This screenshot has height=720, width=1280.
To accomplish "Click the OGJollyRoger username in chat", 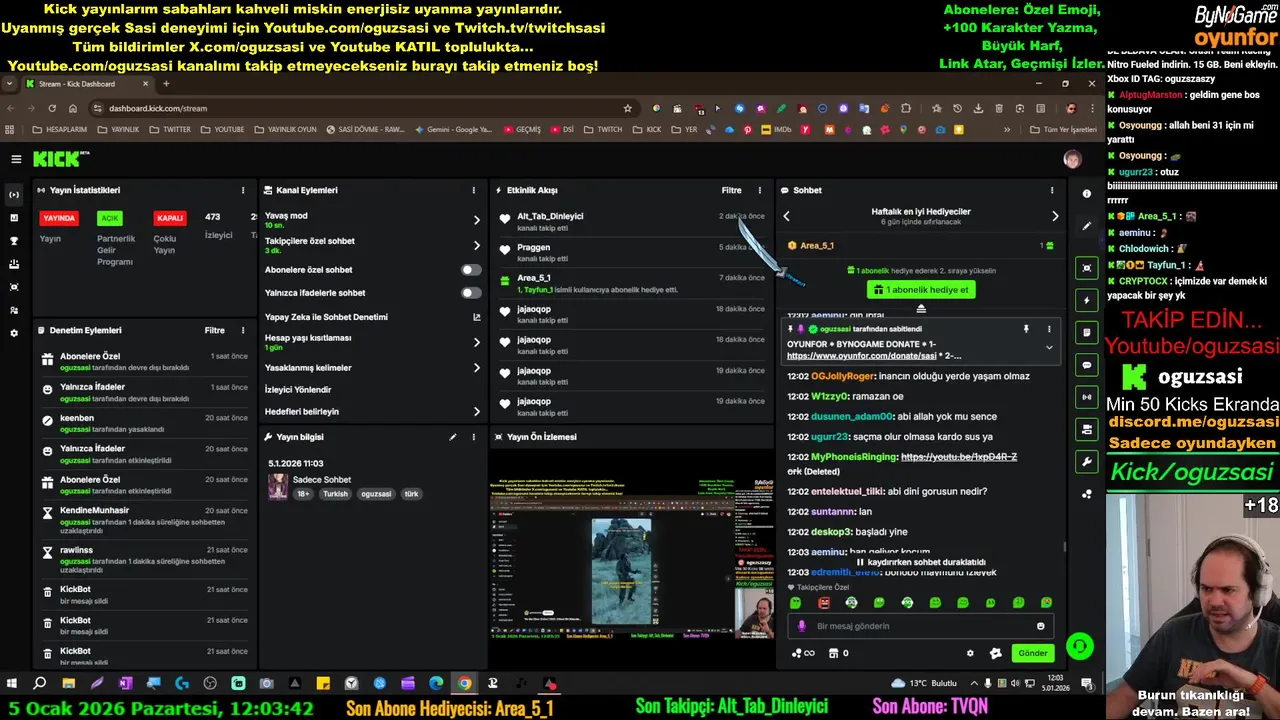I will pyautogui.click(x=843, y=376).
